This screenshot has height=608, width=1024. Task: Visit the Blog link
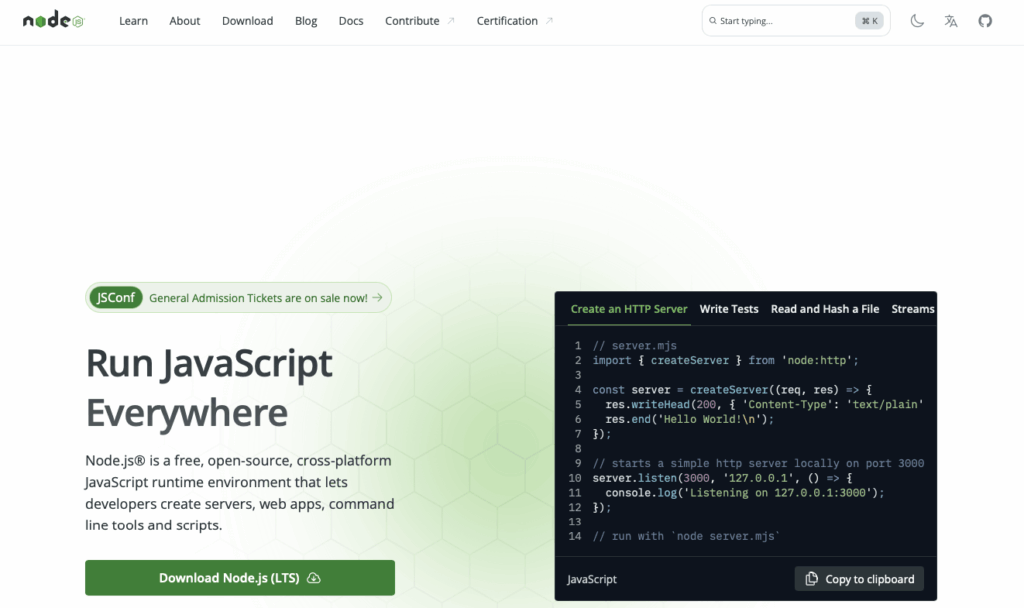click(x=306, y=21)
